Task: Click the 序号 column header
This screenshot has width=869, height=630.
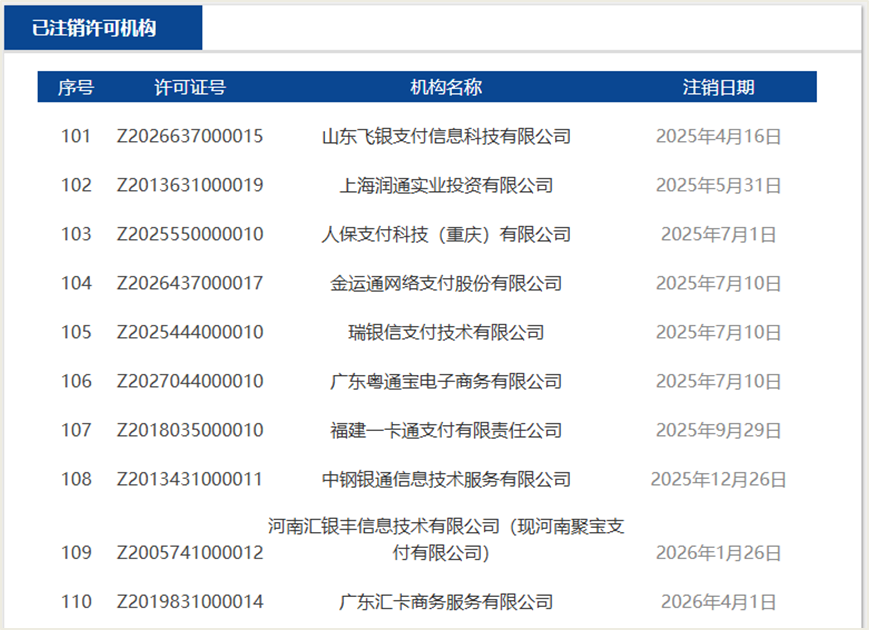Action: pos(76,87)
